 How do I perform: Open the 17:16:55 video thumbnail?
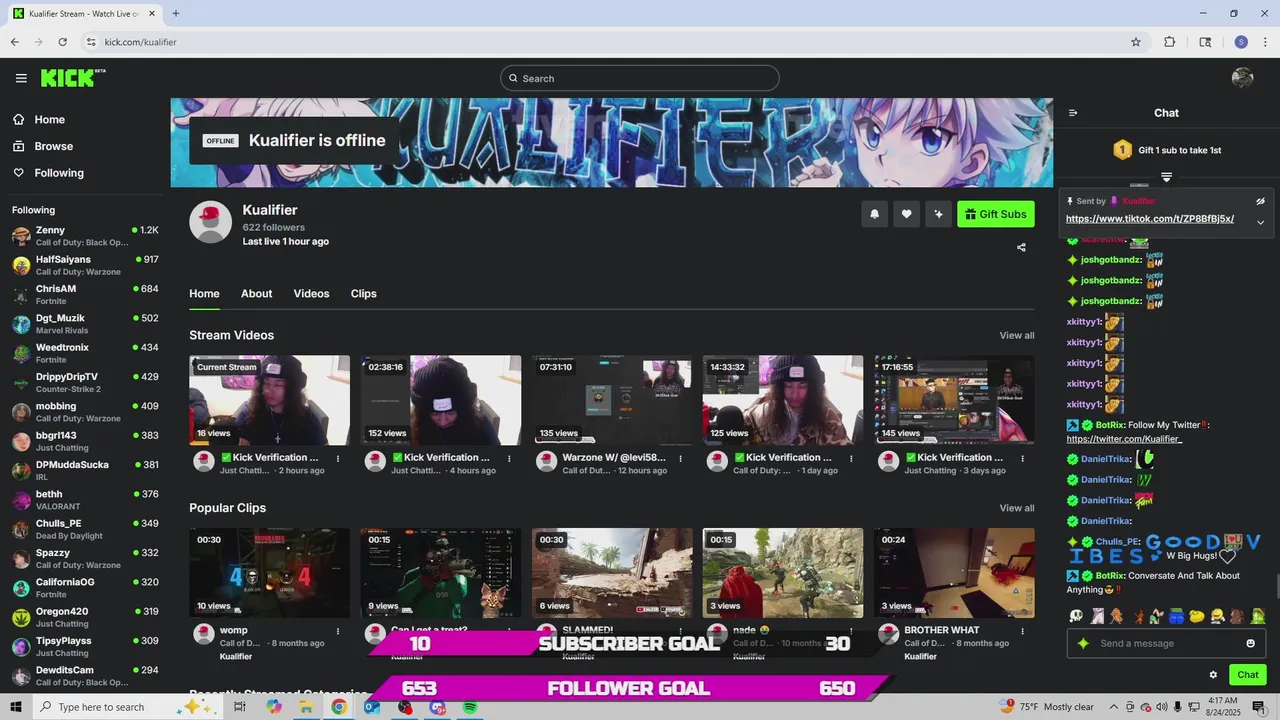coord(954,400)
